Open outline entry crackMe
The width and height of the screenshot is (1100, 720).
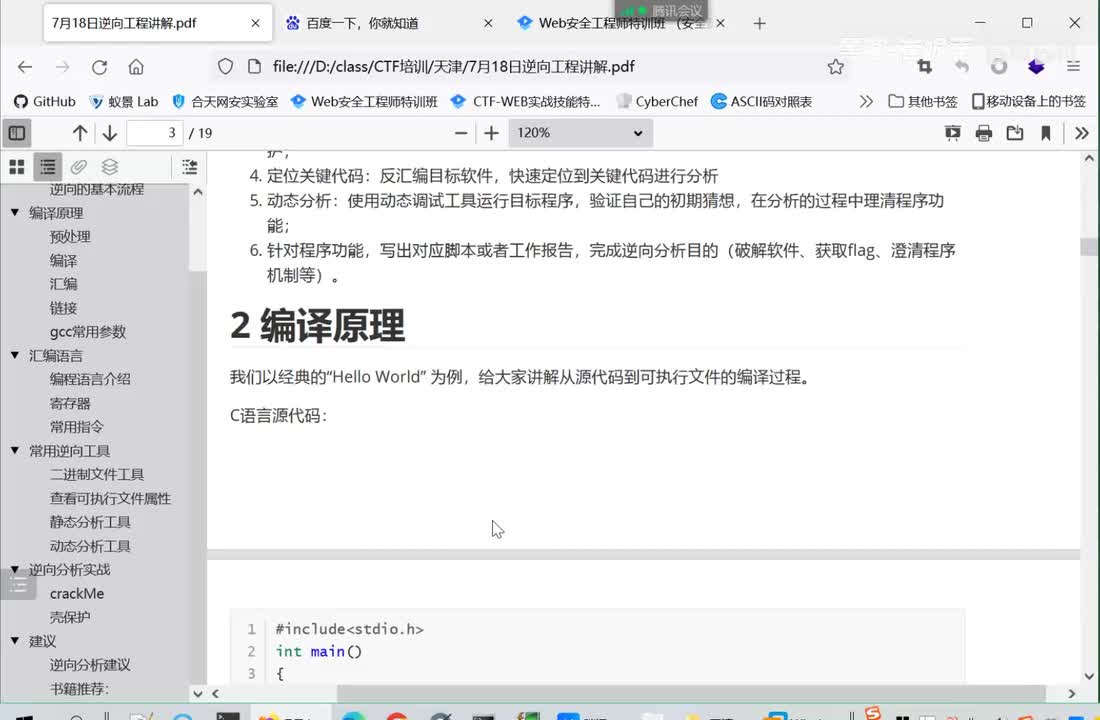click(x=76, y=594)
